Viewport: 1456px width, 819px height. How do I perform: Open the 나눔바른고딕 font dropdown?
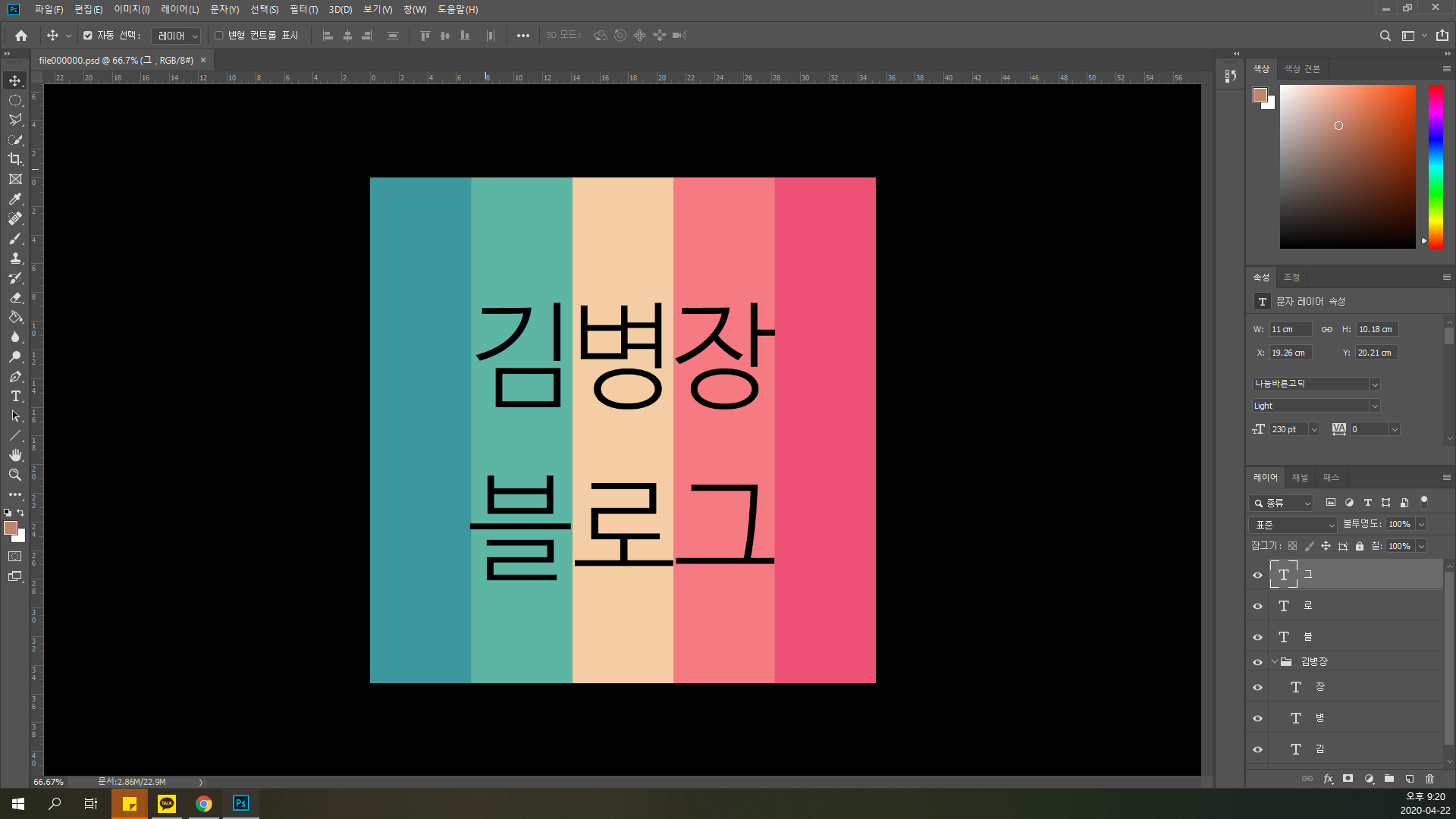1374,384
